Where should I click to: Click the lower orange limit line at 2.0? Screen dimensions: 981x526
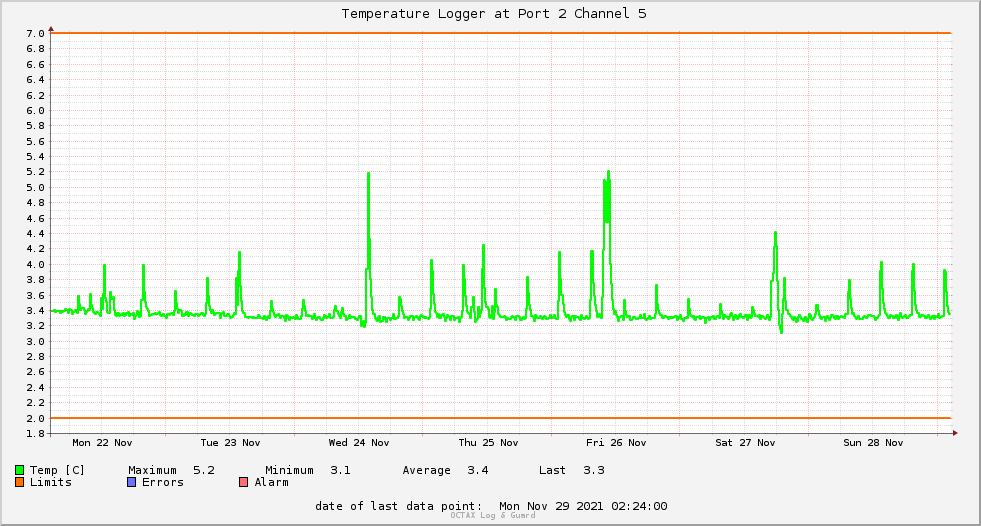coord(501,418)
